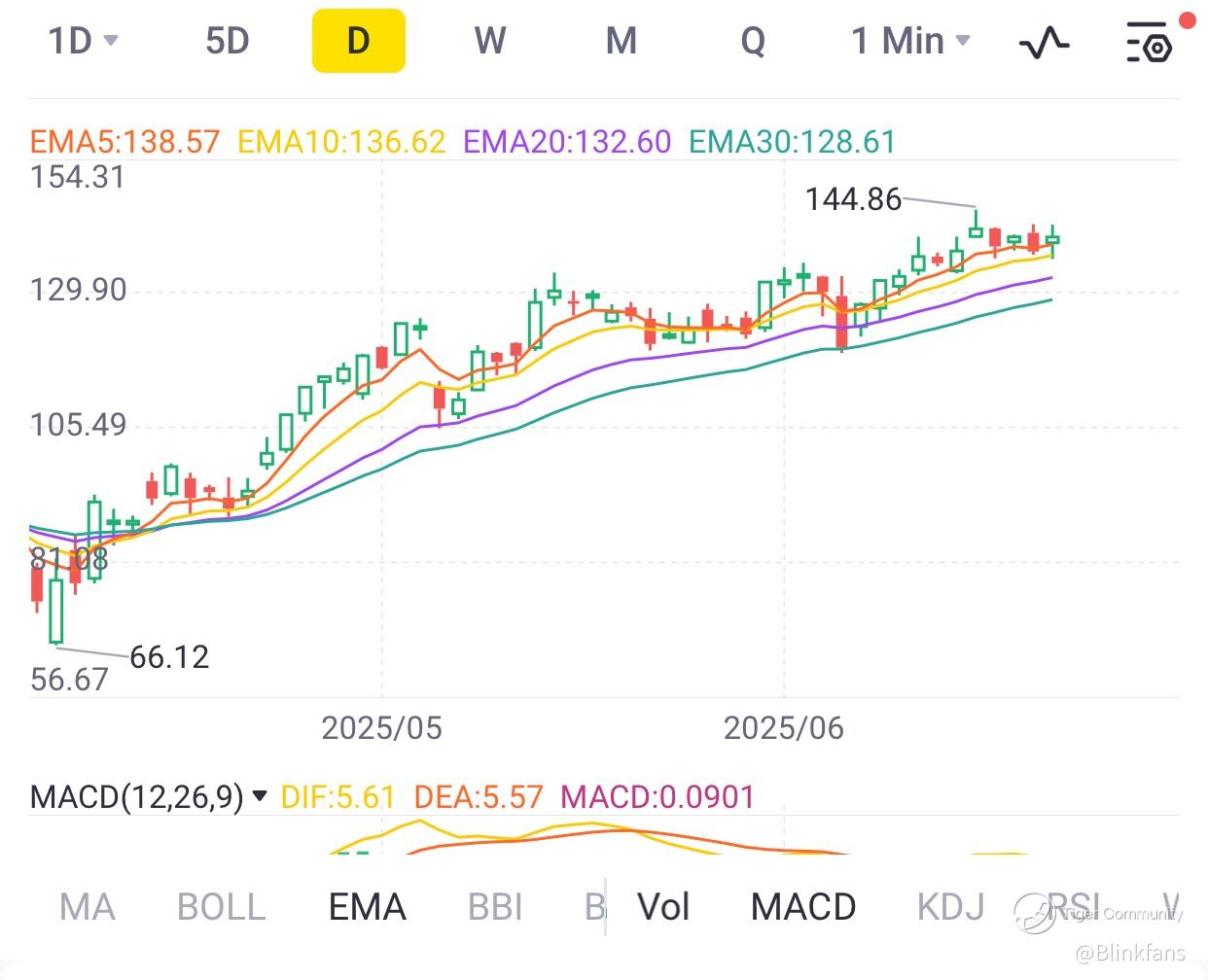1208x980 pixels.
Task: Select the MACD sub-chart indicator
Action: pyautogui.click(x=803, y=907)
